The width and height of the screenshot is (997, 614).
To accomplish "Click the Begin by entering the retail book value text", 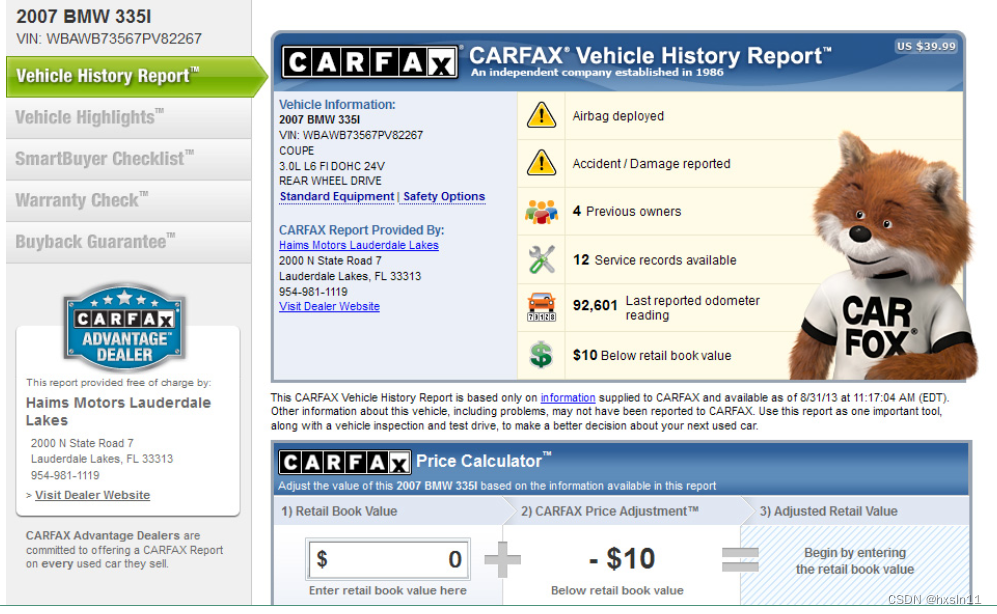I will (855, 561).
